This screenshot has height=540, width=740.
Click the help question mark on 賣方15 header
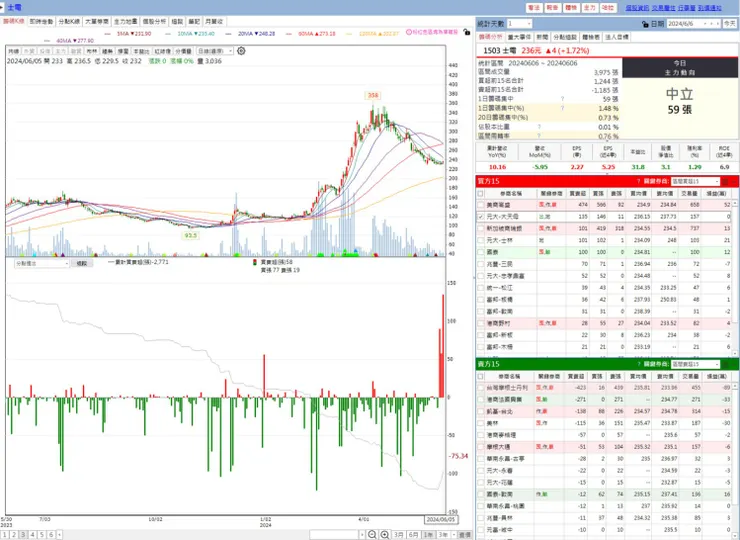639,364
